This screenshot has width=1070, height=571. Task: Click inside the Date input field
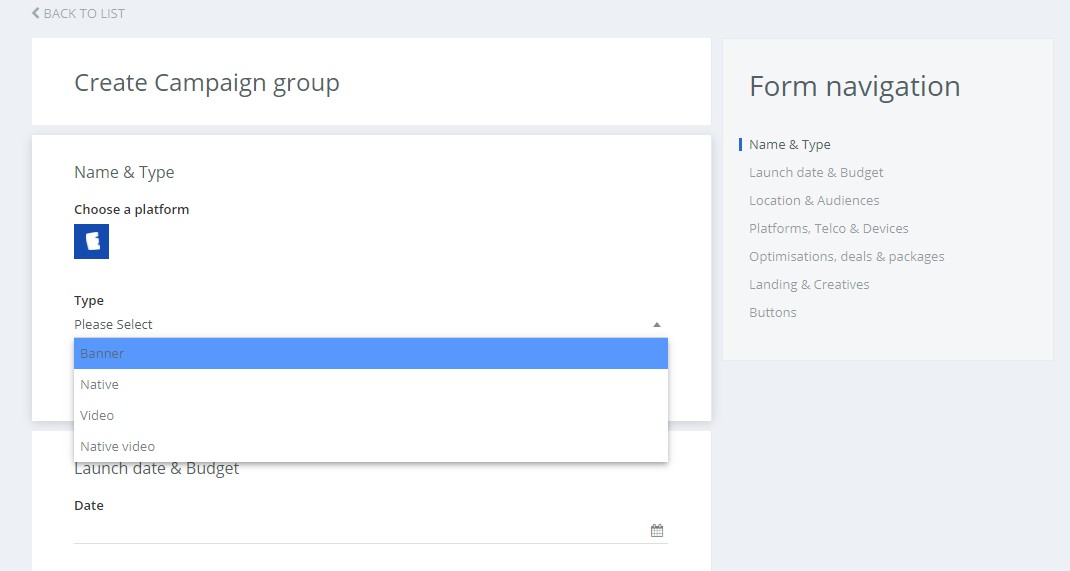362,530
